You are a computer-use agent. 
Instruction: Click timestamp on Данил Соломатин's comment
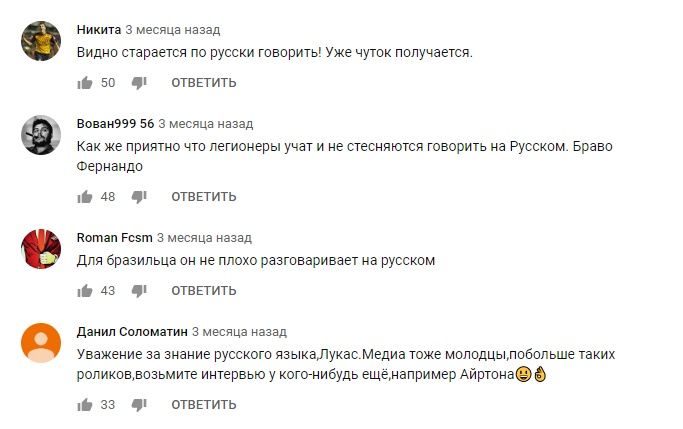click(x=239, y=332)
